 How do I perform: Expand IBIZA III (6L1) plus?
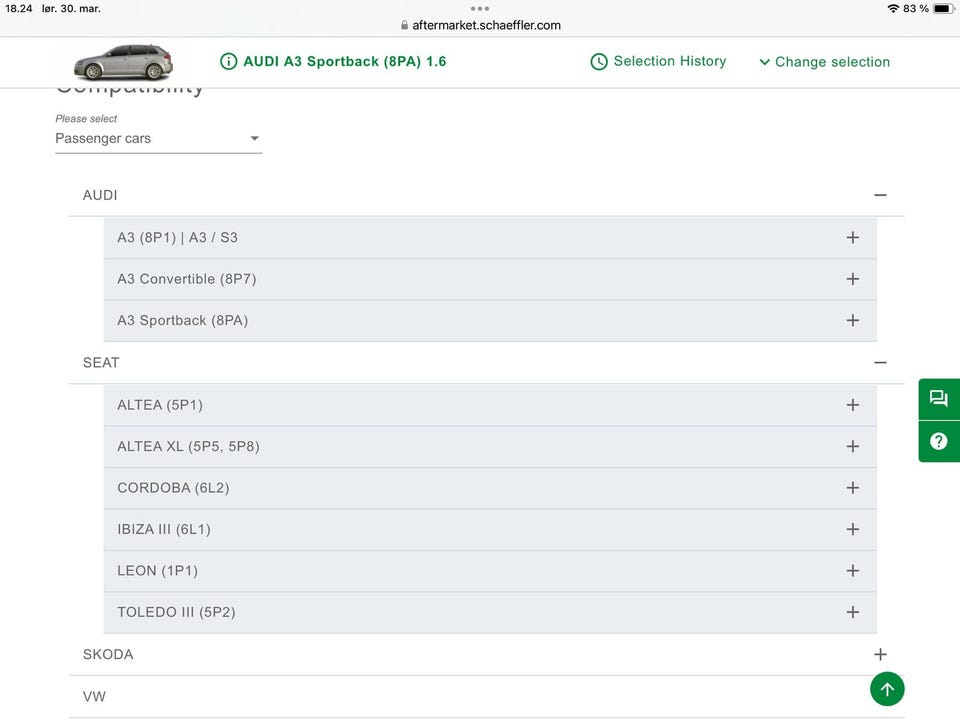click(853, 529)
